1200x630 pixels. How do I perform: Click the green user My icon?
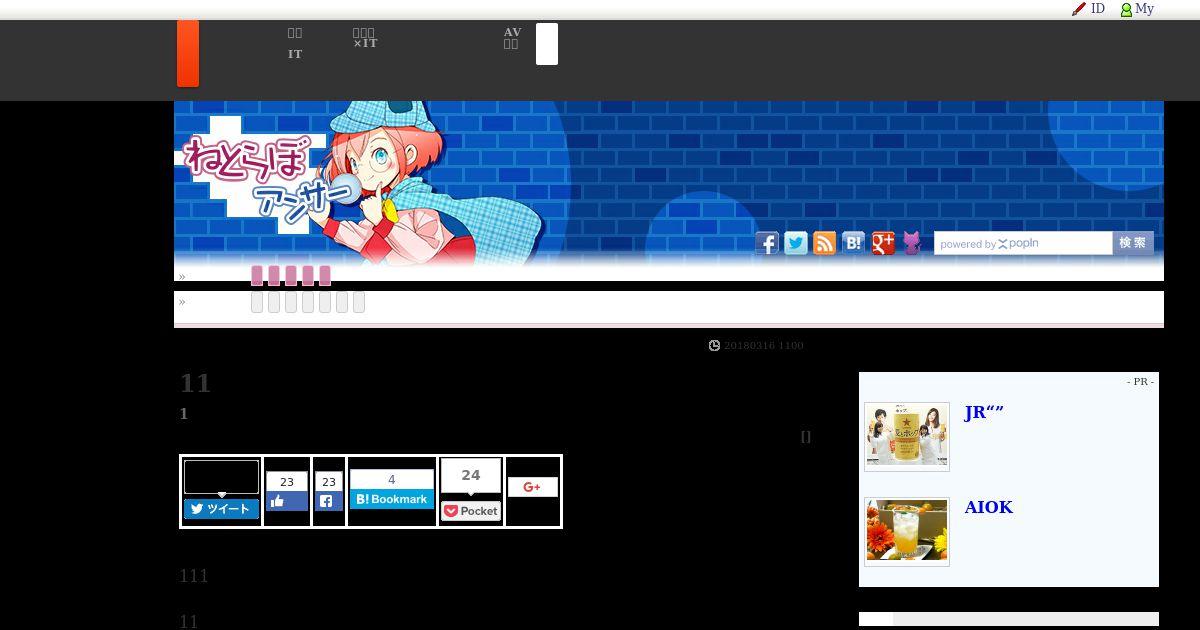tap(1126, 10)
